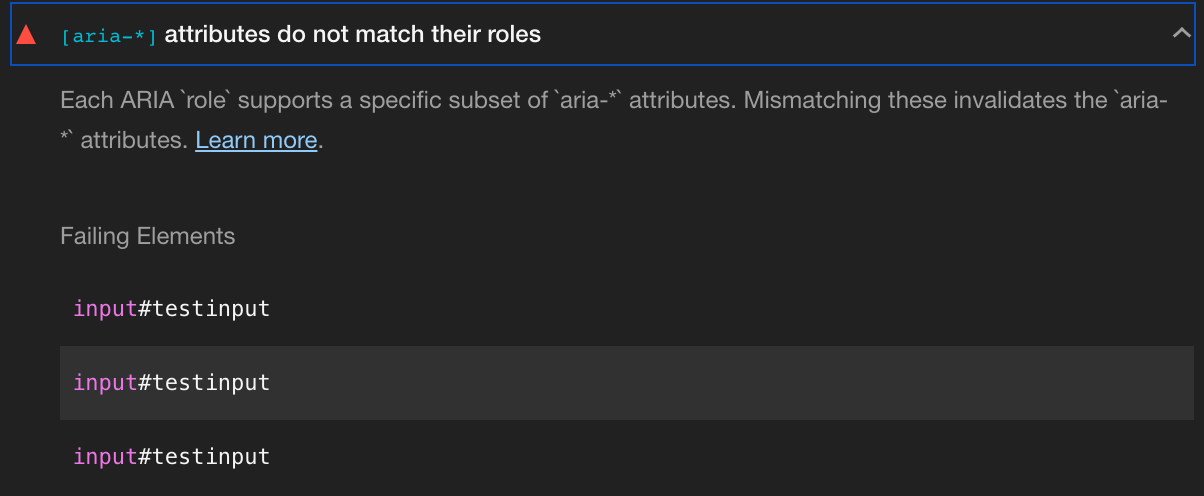Click the red warning triangle icon
Image resolution: width=1204 pixels, height=496 pixels.
tap(27, 35)
